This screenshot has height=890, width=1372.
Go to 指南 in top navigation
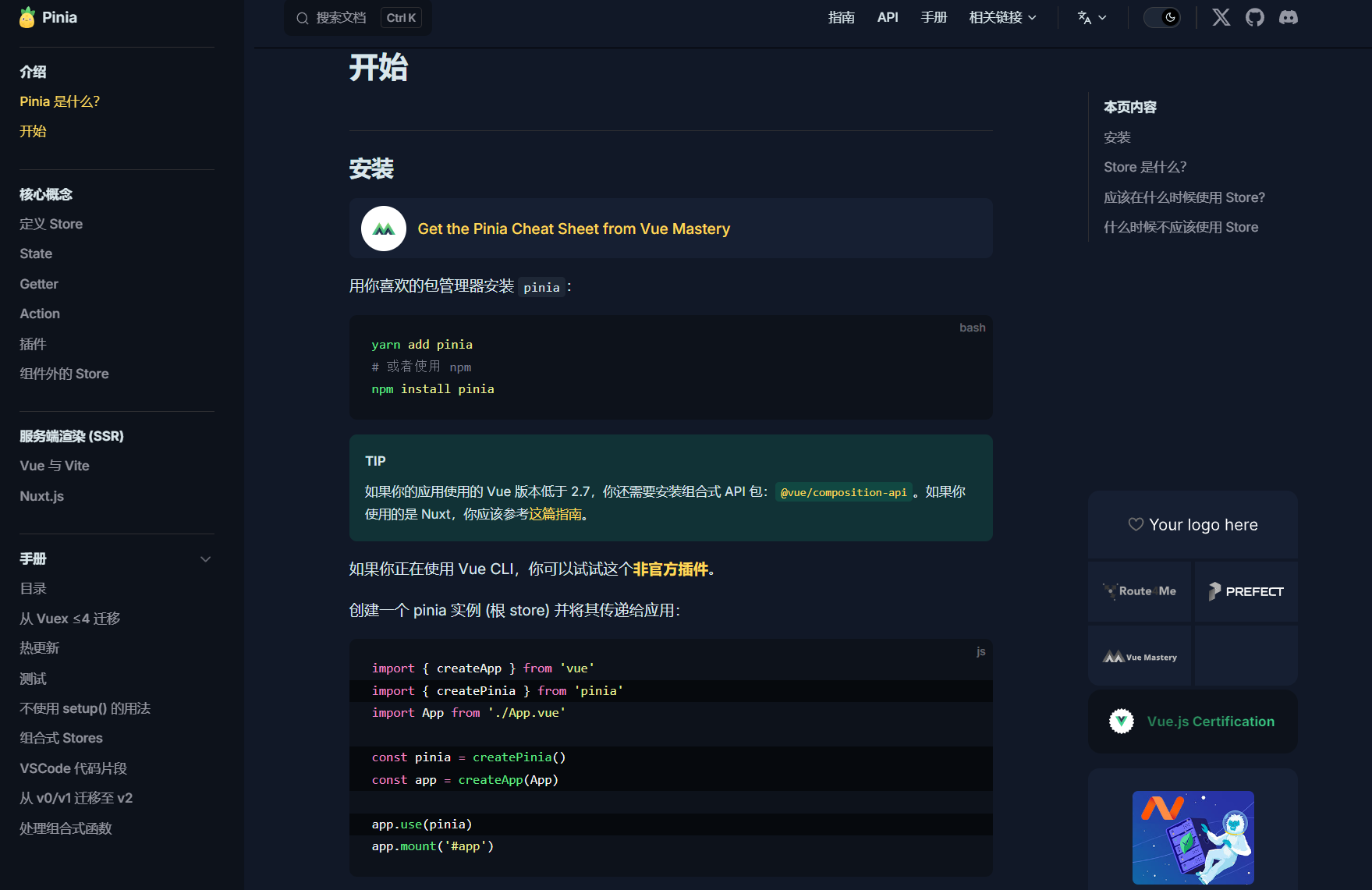tap(842, 17)
